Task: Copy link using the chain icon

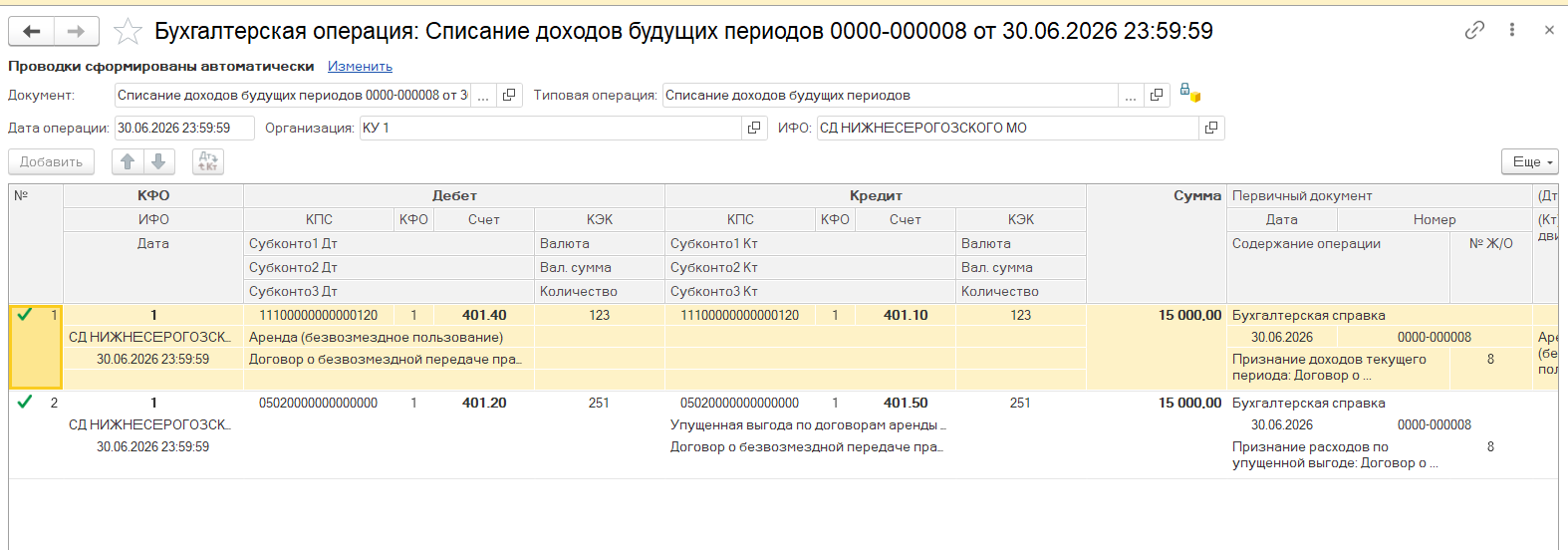Action: (x=1474, y=30)
